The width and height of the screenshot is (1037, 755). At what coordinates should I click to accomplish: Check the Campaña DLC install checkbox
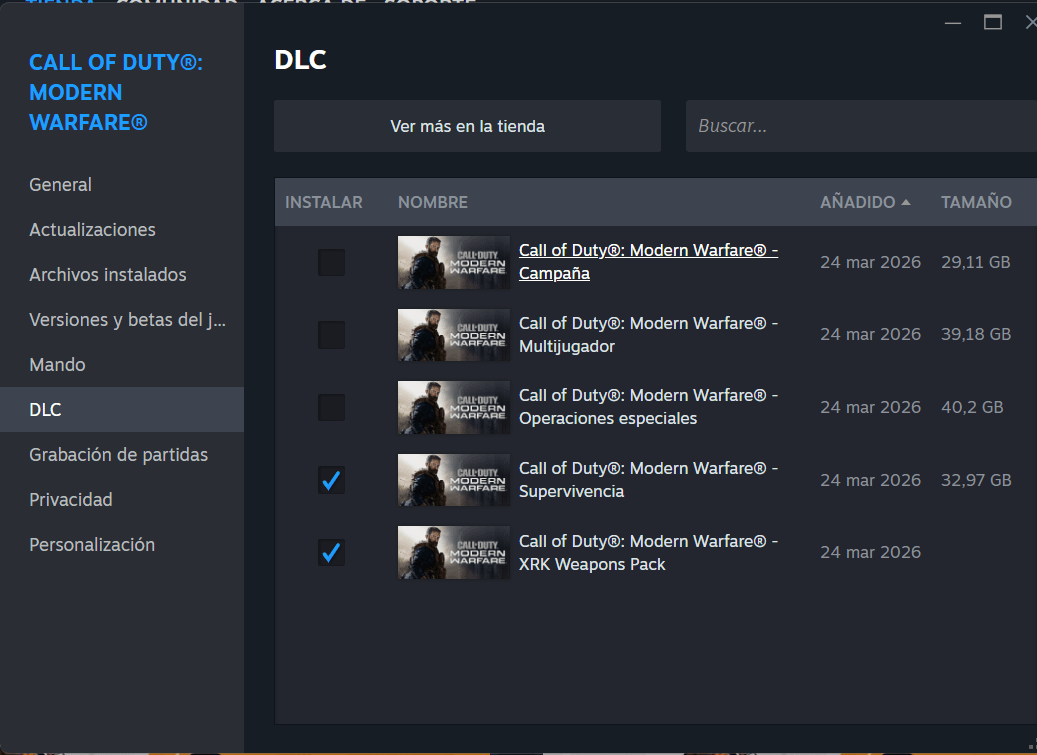tap(331, 263)
